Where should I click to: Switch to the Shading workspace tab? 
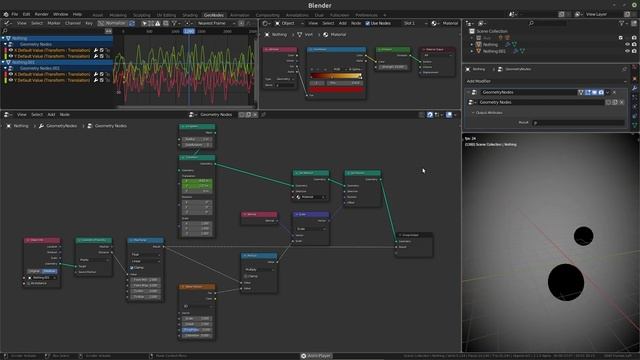coord(190,15)
